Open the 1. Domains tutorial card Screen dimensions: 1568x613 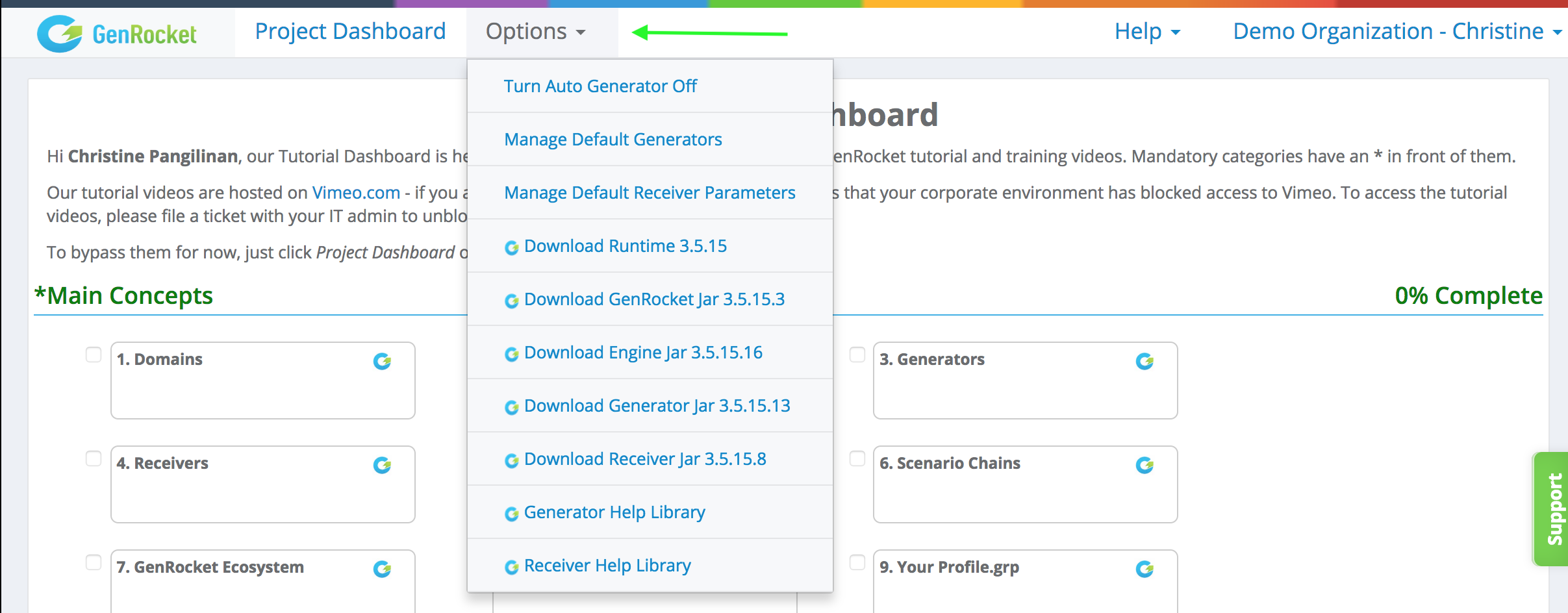(263, 381)
